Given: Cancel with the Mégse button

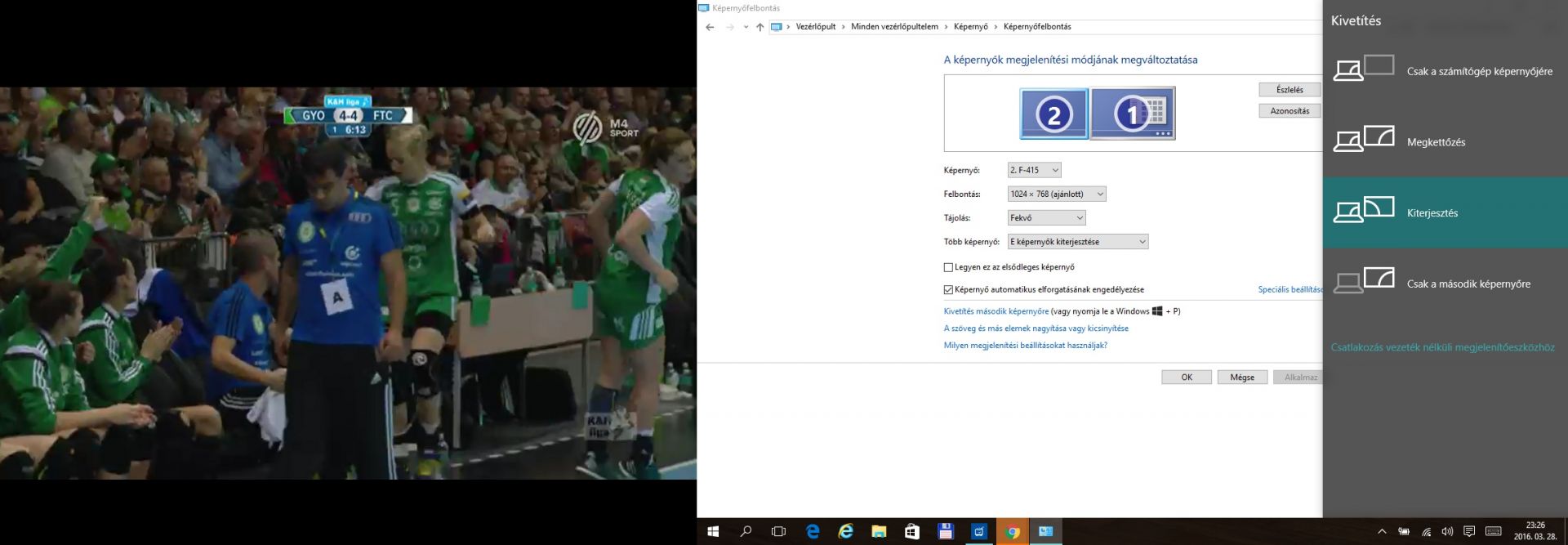Looking at the screenshot, I should (x=1242, y=377).
